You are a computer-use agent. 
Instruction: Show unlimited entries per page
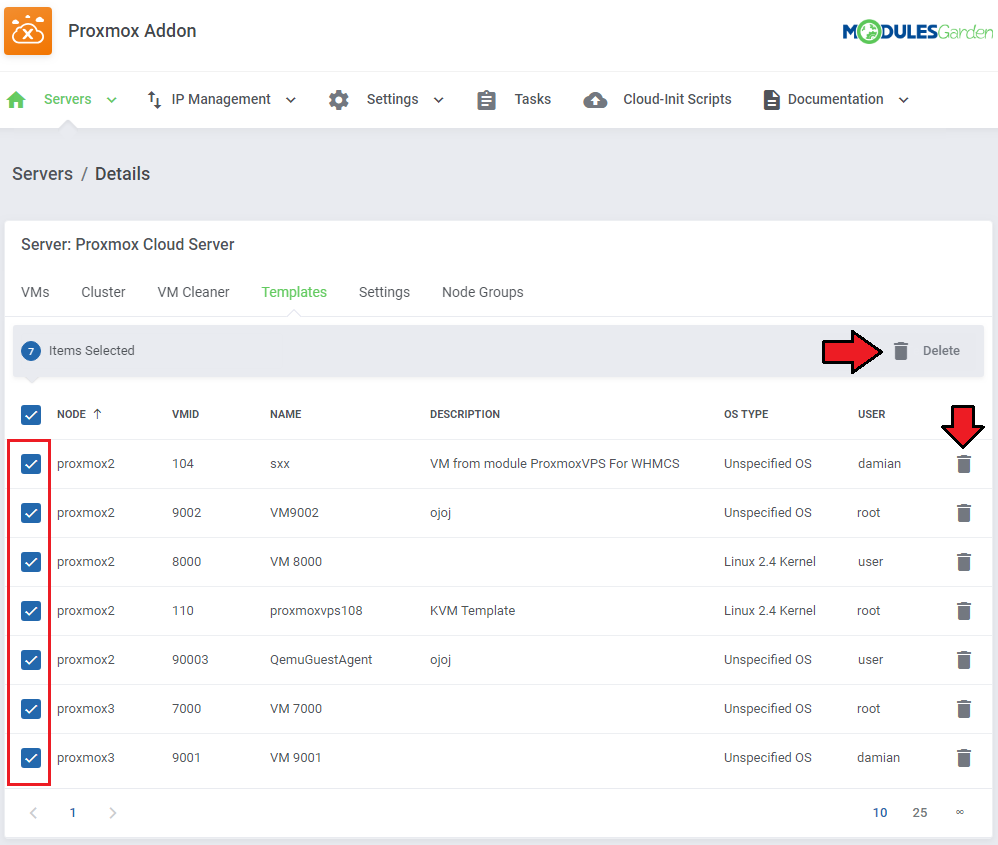[x=960, y=812]
